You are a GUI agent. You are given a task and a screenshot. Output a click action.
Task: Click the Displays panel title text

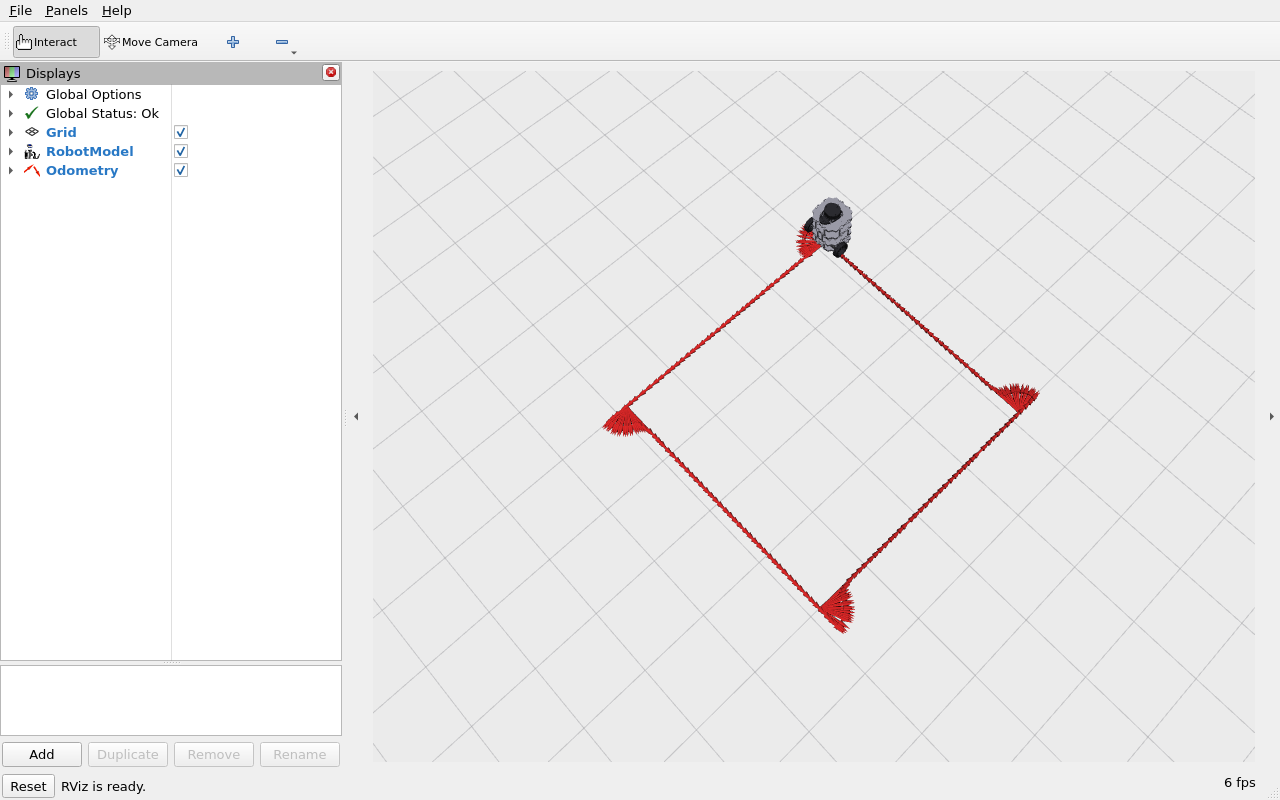click(x=53, y=73)
